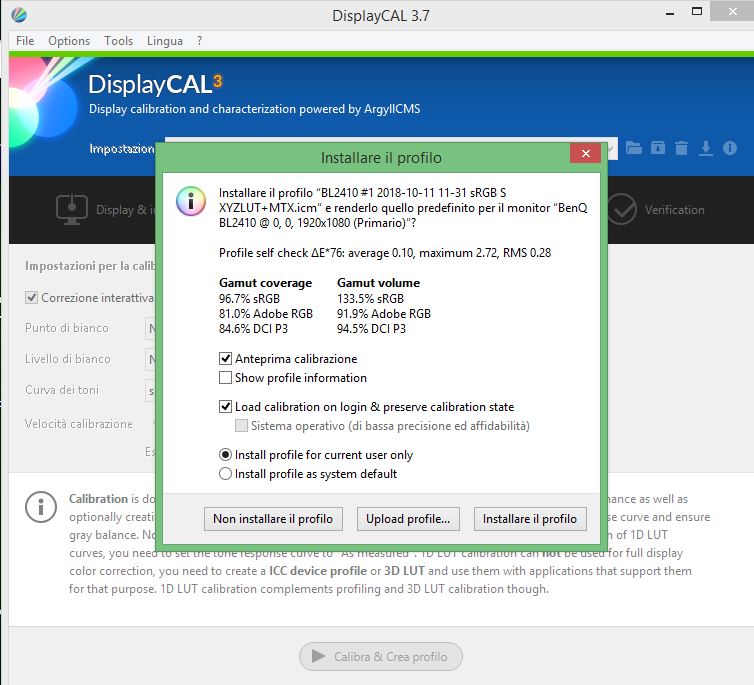
Task: Toggle Anteprima calibrazione checkbox
Action: (x=225, y=359)
